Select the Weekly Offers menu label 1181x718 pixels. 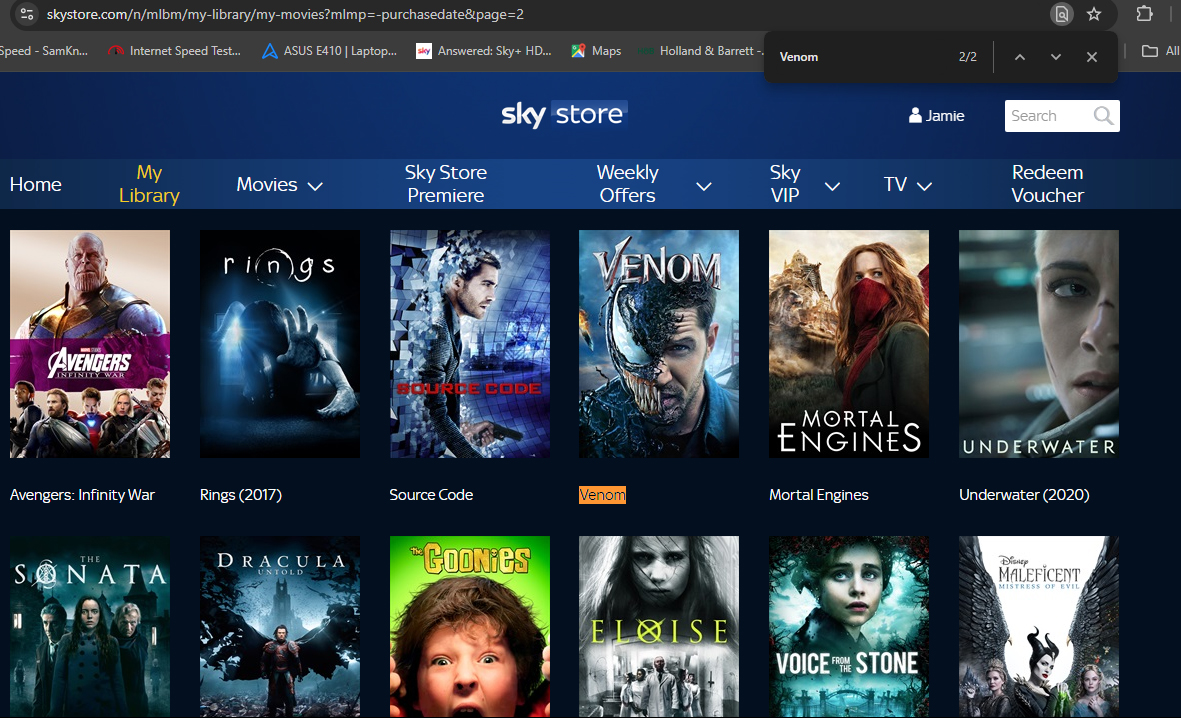point(627,184)
